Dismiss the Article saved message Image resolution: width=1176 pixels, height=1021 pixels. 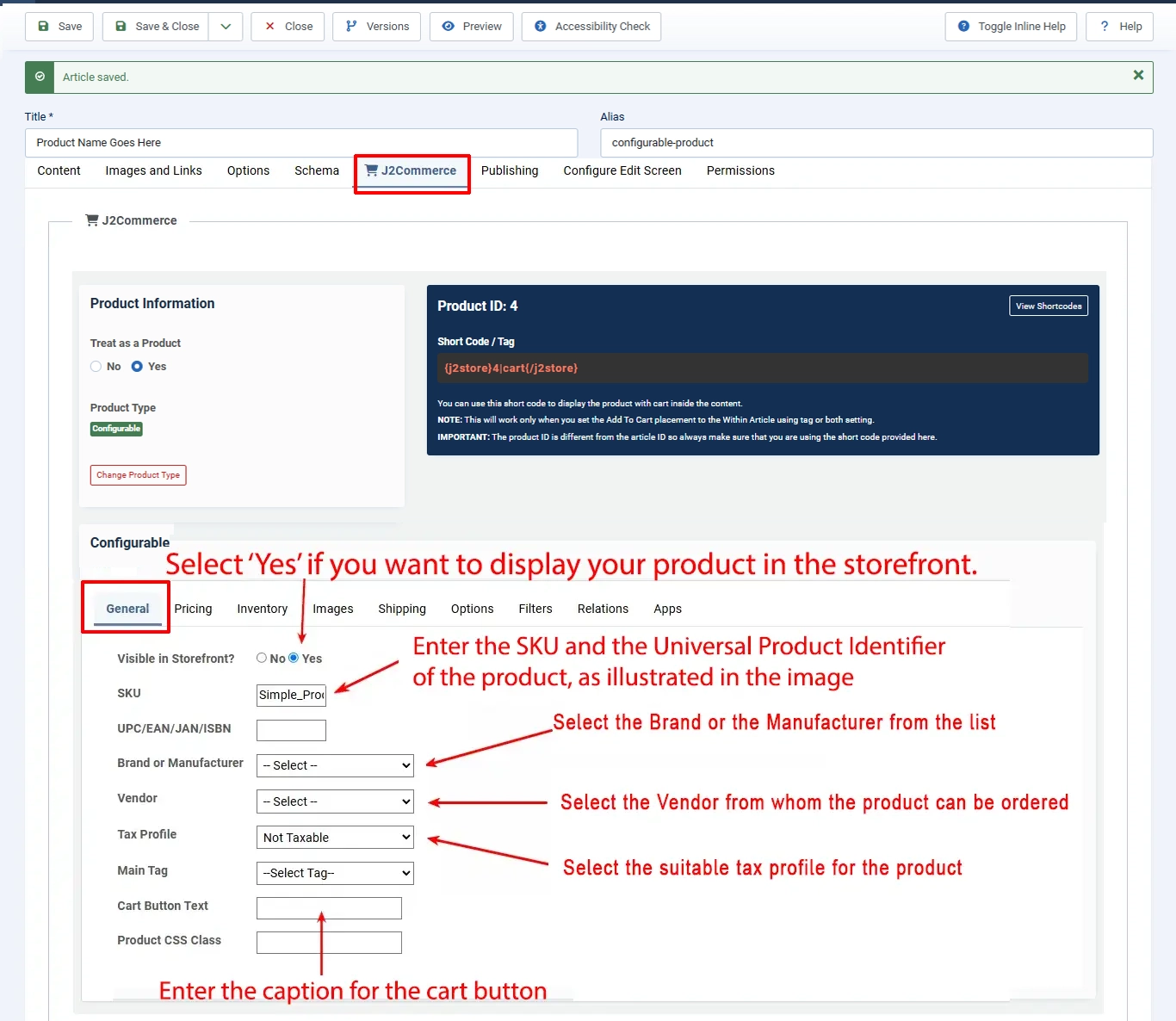[1138, 76]
